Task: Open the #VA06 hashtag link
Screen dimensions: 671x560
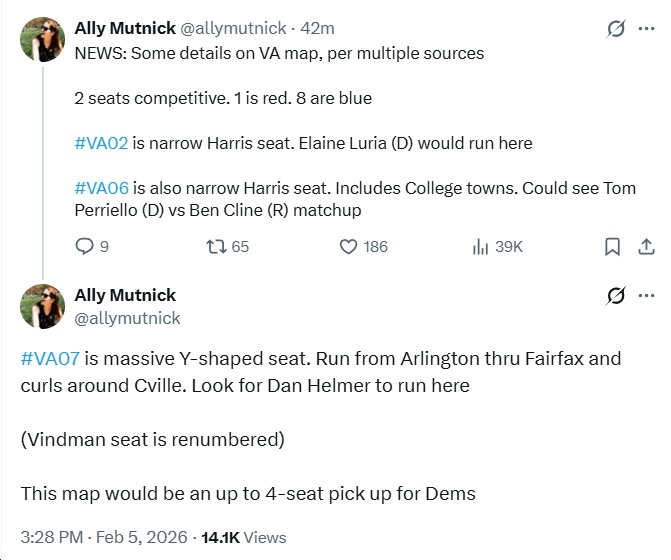Action: pos(102,188)
